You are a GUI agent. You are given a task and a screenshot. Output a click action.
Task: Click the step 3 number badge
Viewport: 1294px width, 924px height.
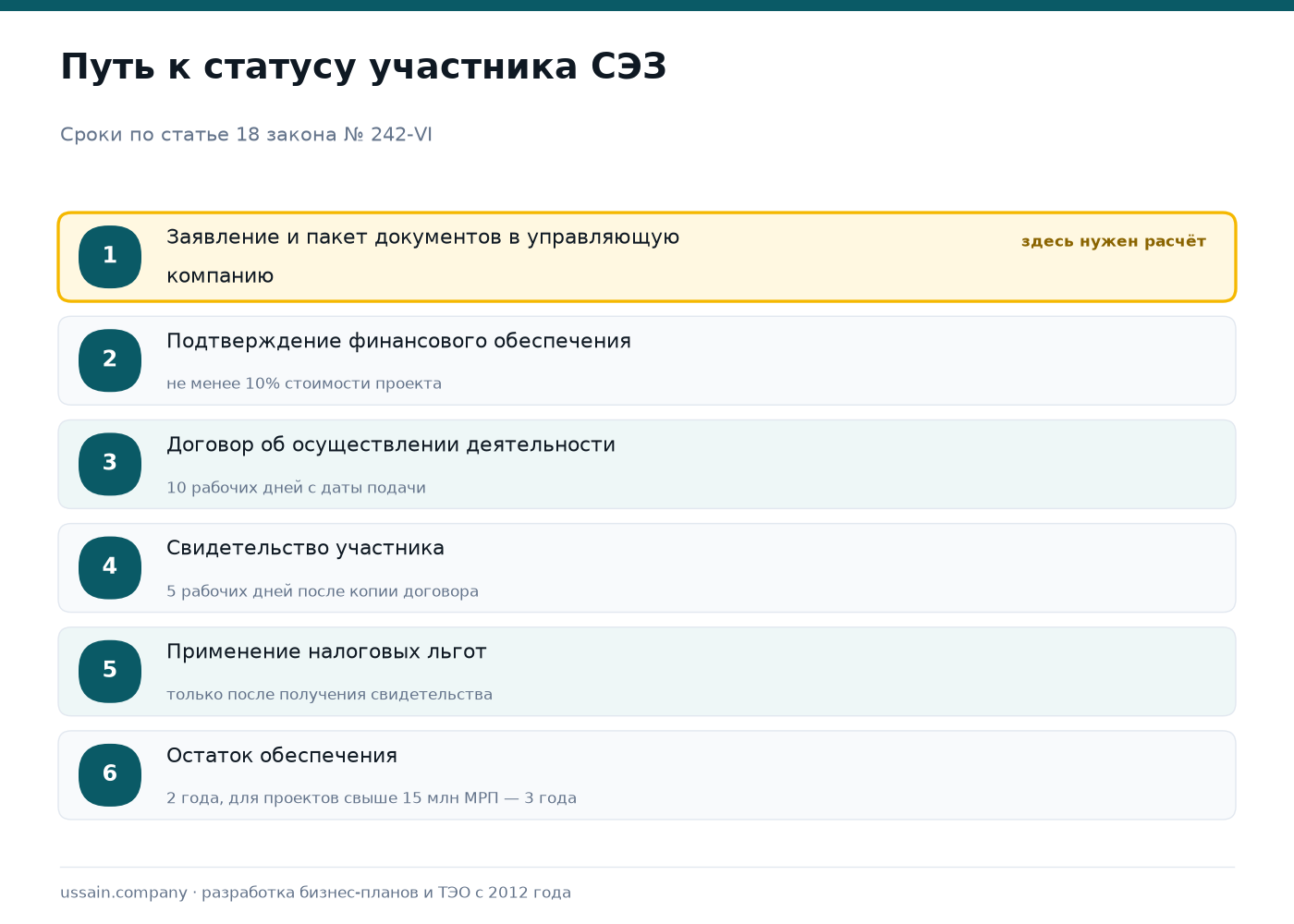110,464
